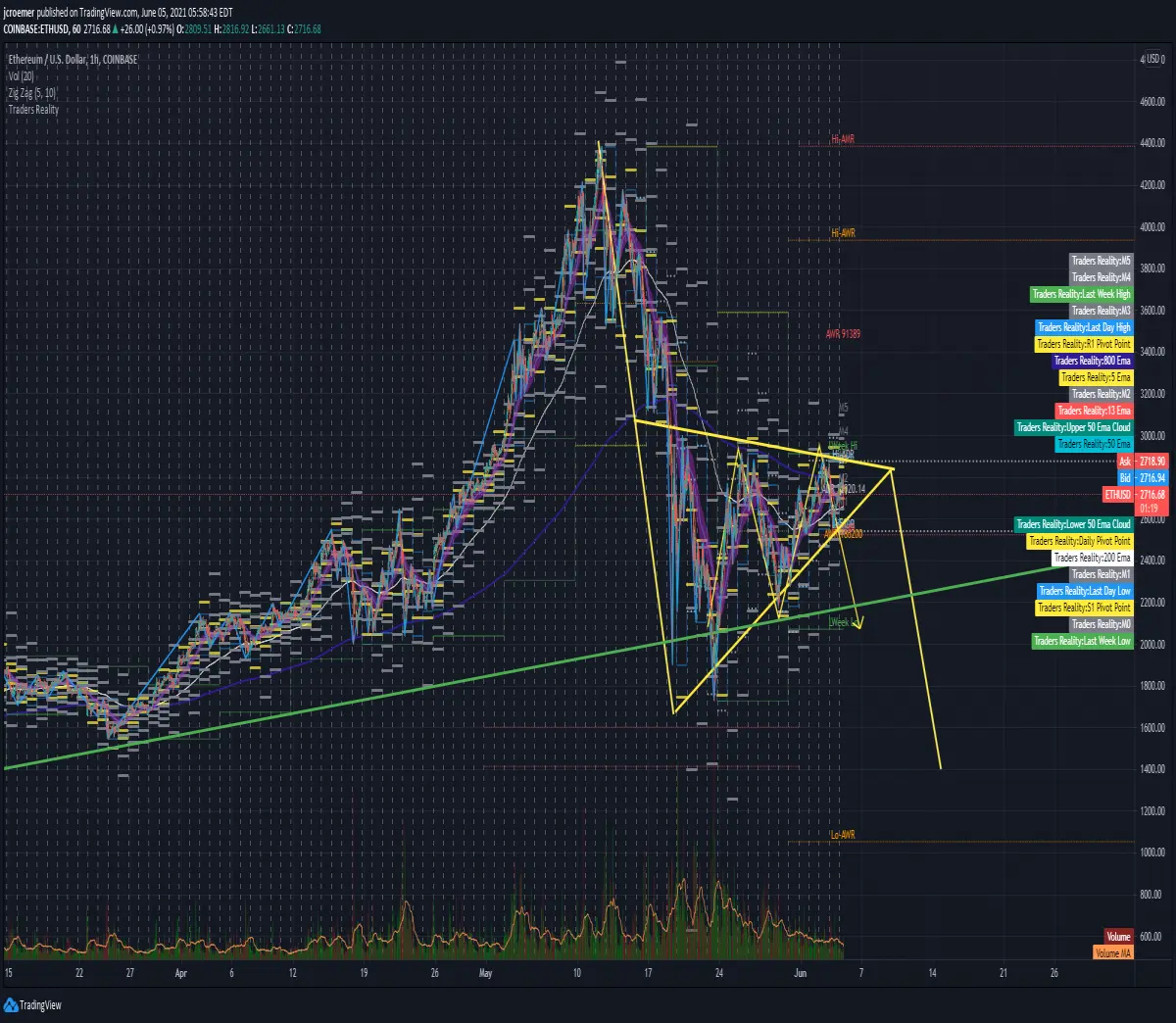Click the Traders Reality:M4 label
The height and width of the screenshot is (1023, 1176).
(1101, 277)
